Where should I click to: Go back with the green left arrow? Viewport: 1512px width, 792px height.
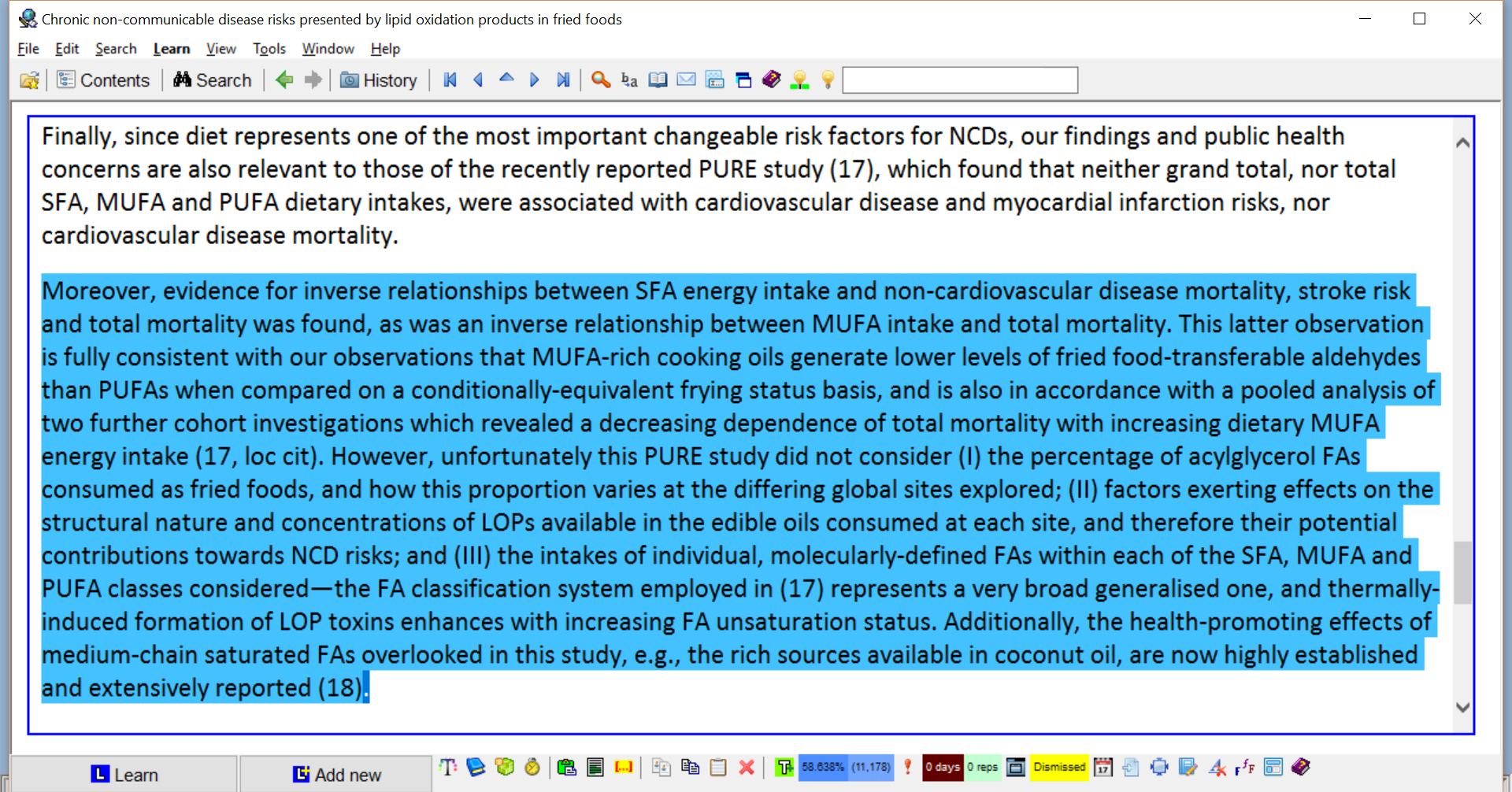[x=284, y=80]
